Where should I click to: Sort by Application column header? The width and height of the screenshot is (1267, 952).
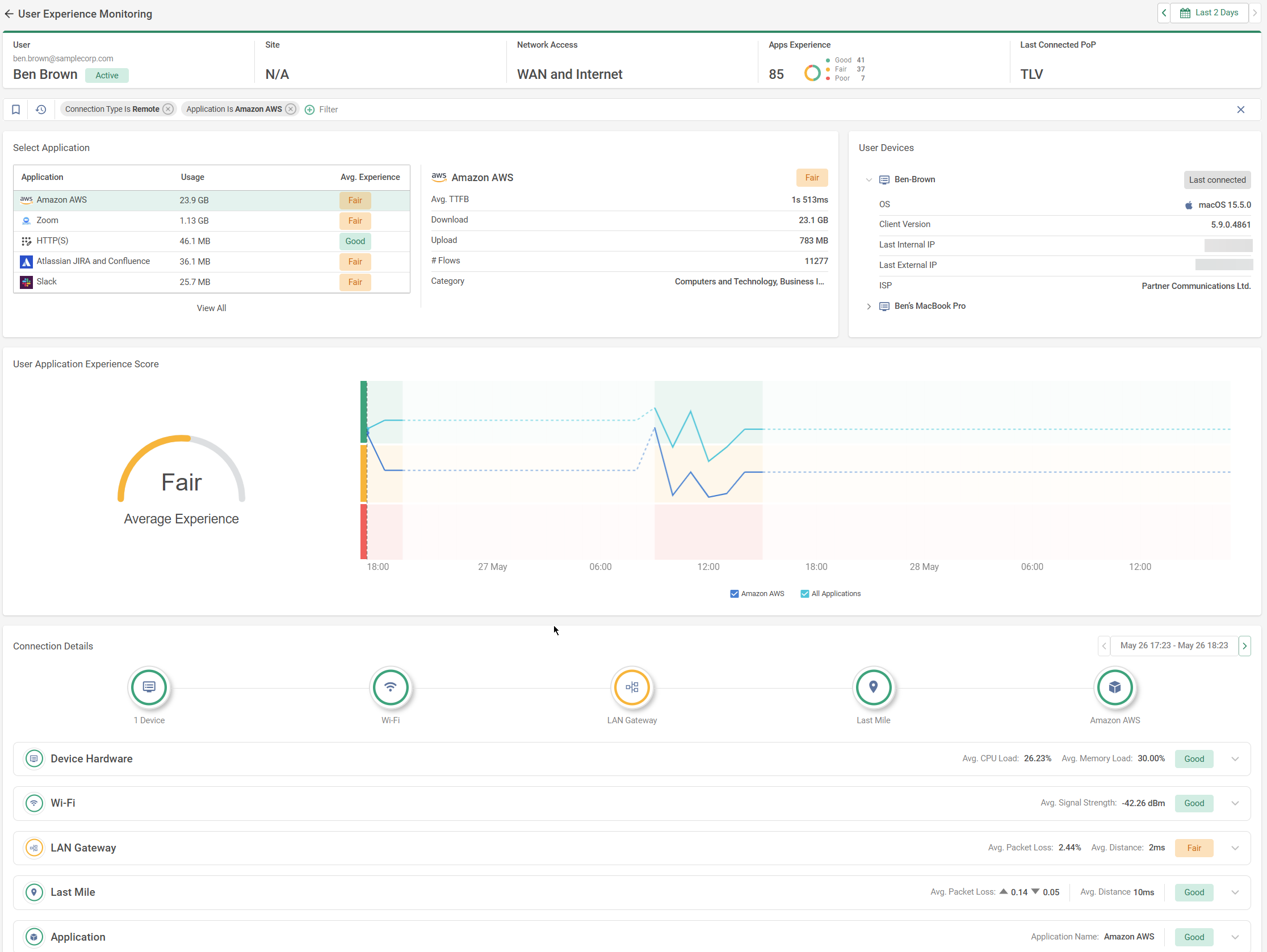tap(43, 177)
